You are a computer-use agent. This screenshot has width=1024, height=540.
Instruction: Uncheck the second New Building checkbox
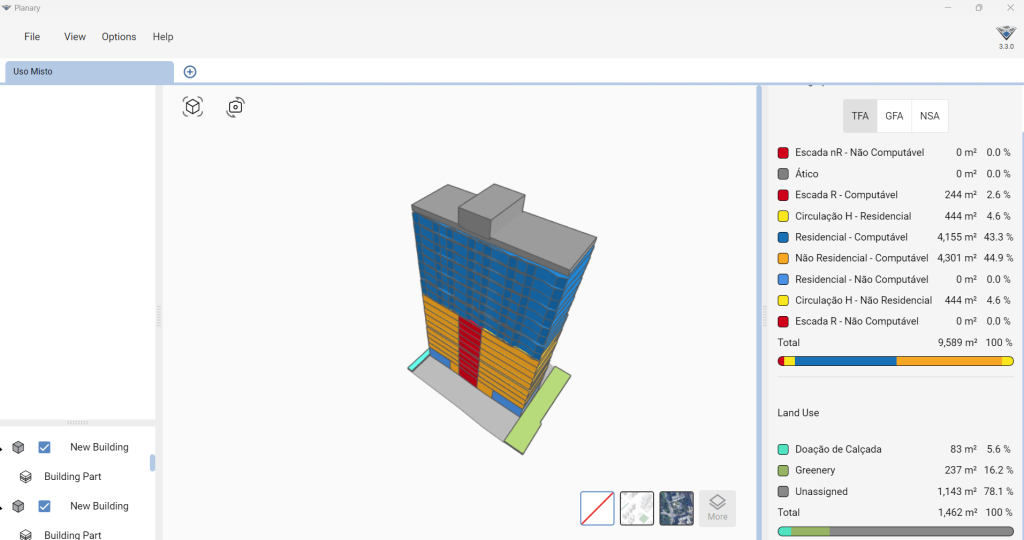pos(44,506)
